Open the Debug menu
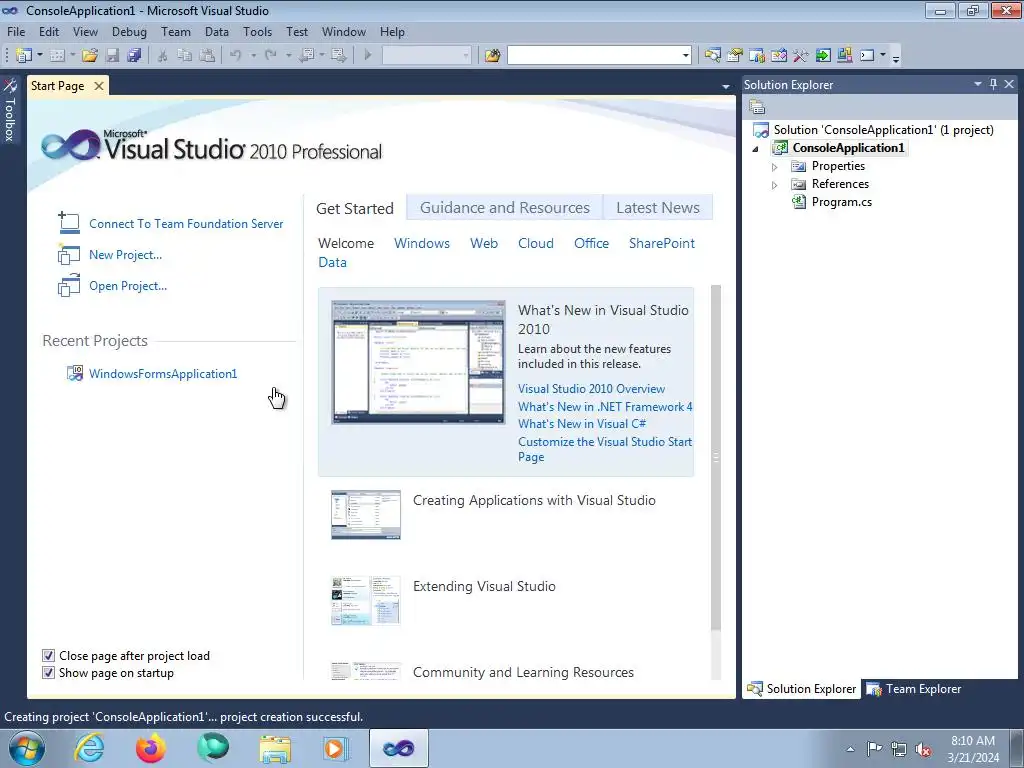 [x=129, y=31]
